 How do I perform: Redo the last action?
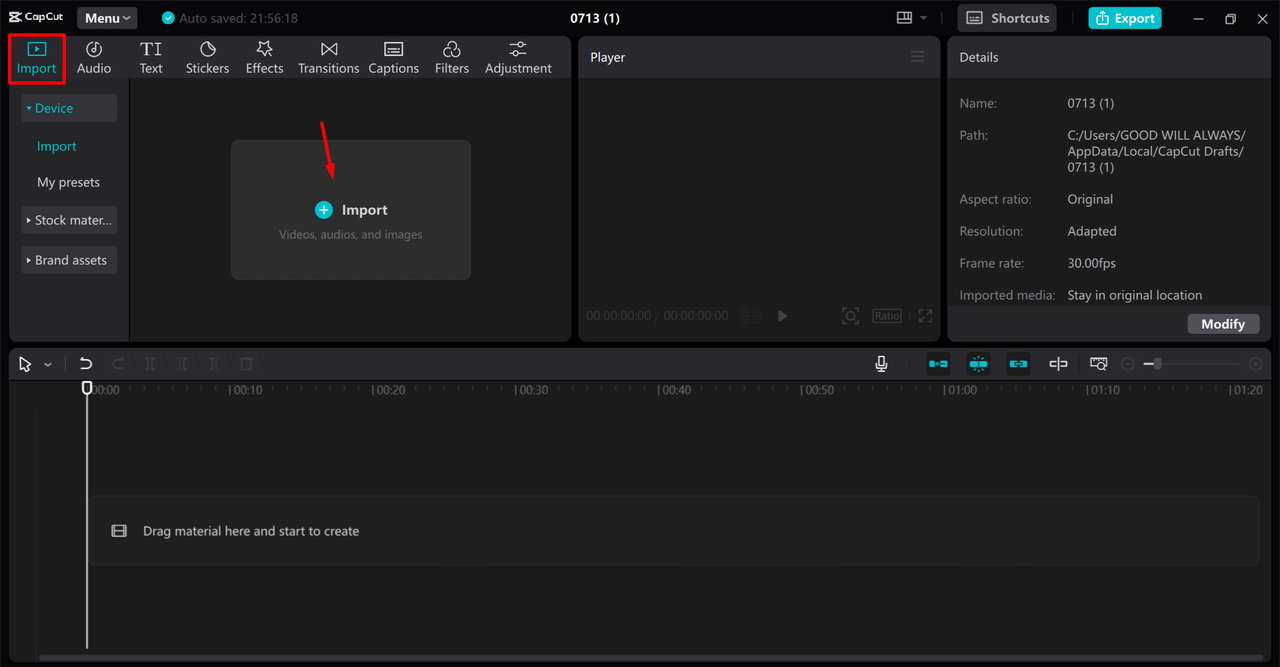point(118,364)
